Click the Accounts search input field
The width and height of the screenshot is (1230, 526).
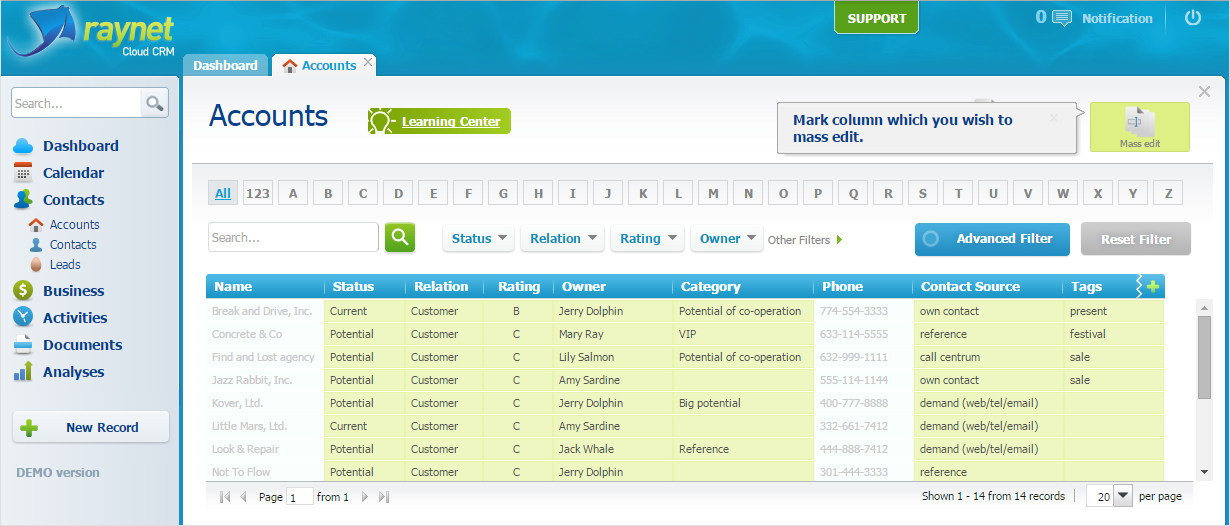(294, 238)
